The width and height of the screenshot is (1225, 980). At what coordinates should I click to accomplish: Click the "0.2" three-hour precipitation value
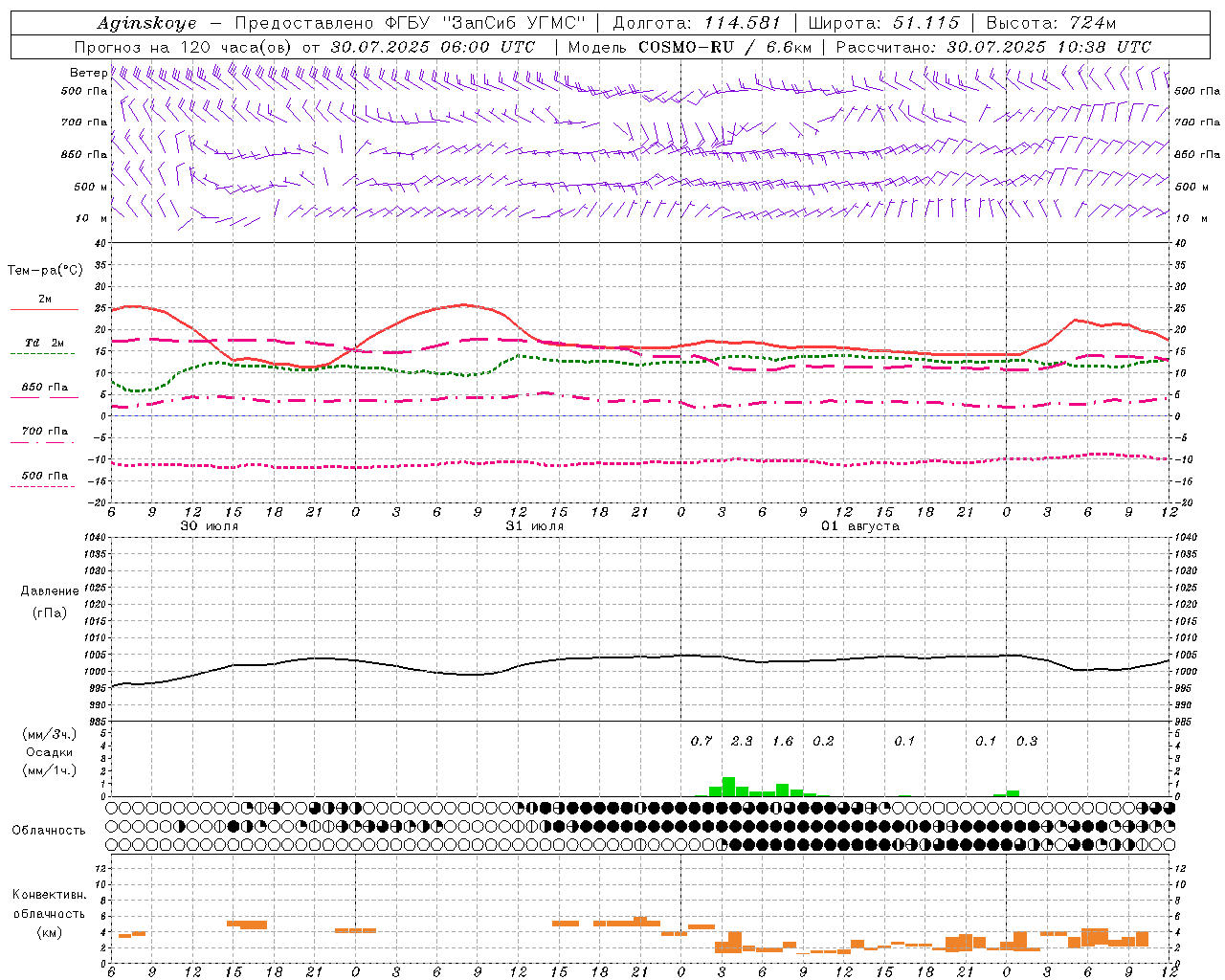(x=823, y=741)
